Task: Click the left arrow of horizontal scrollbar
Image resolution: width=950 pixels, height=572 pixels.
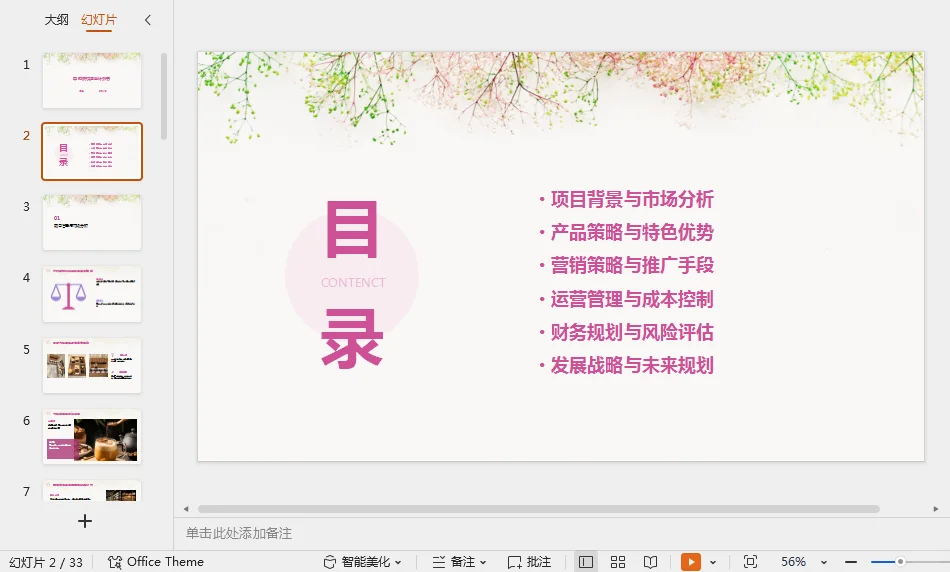Action: click(x=186, y=509)
